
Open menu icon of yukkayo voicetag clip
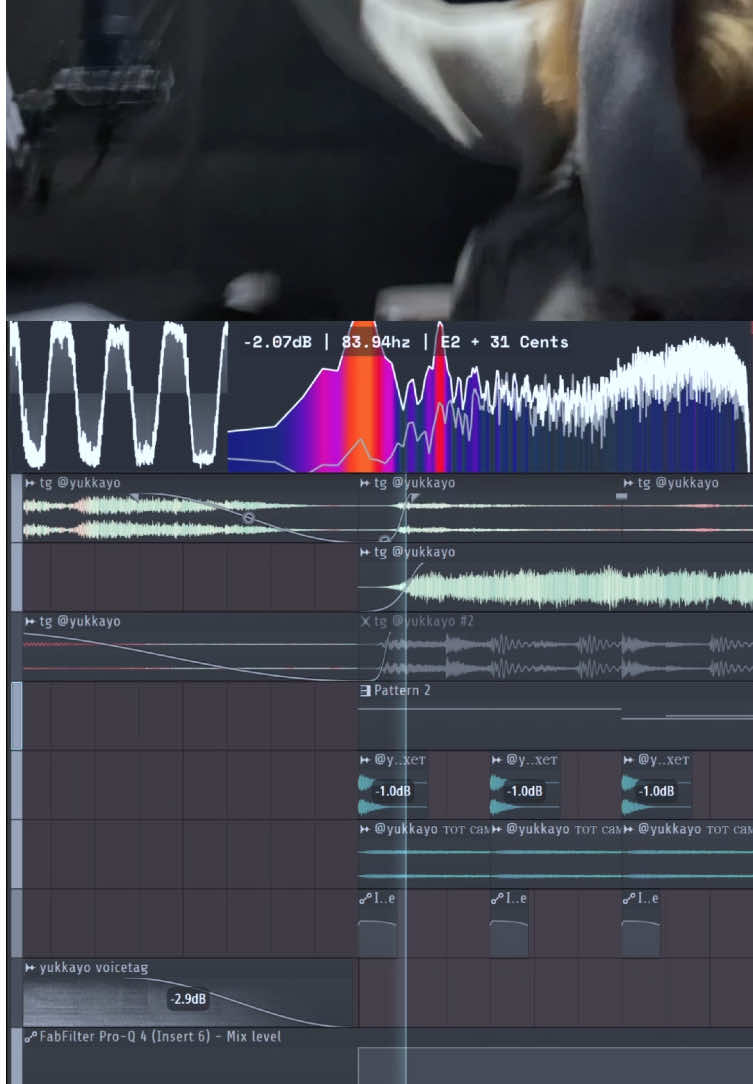coord(30,968)
